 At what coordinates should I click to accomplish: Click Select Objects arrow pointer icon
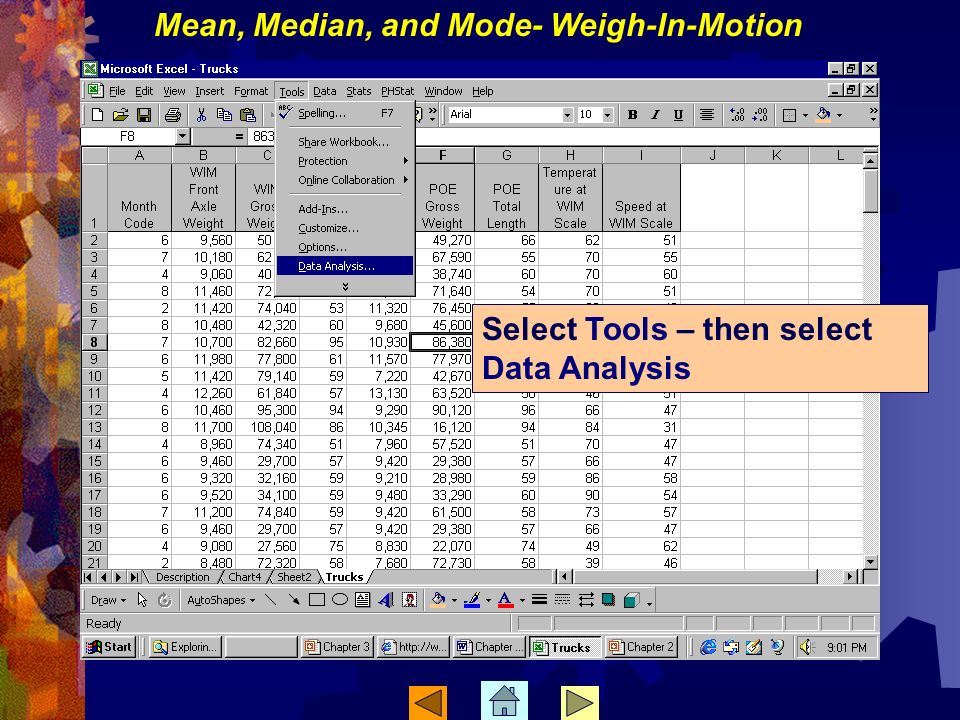[142, 601]
